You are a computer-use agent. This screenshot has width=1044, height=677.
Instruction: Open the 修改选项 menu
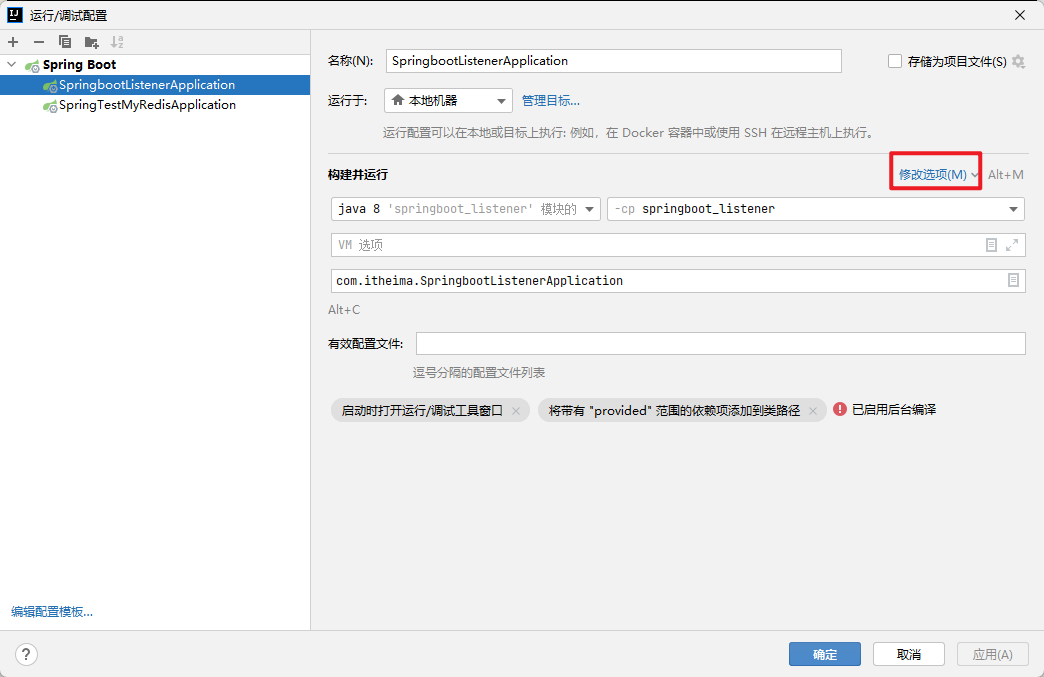934,172
